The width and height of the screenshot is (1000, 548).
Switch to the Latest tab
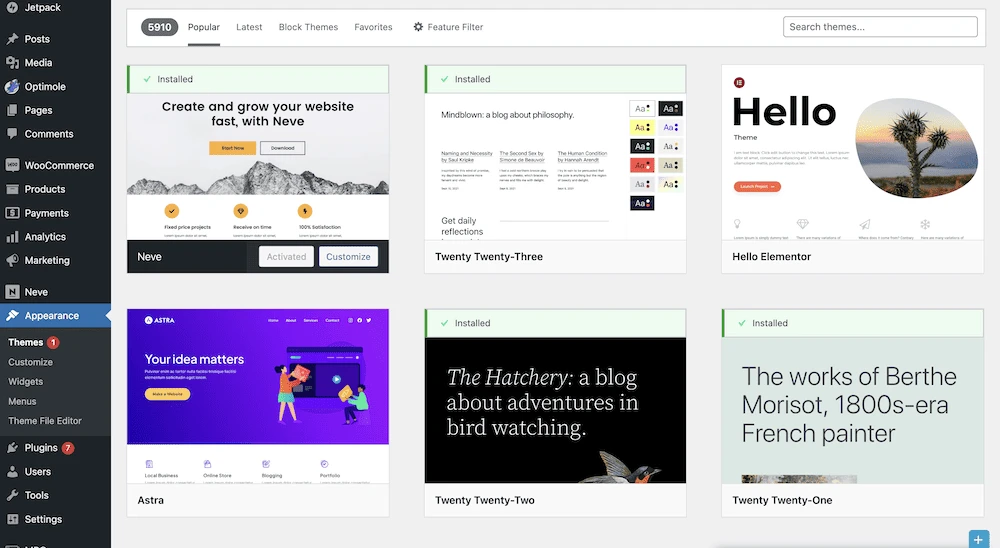[x=249, y=27]
